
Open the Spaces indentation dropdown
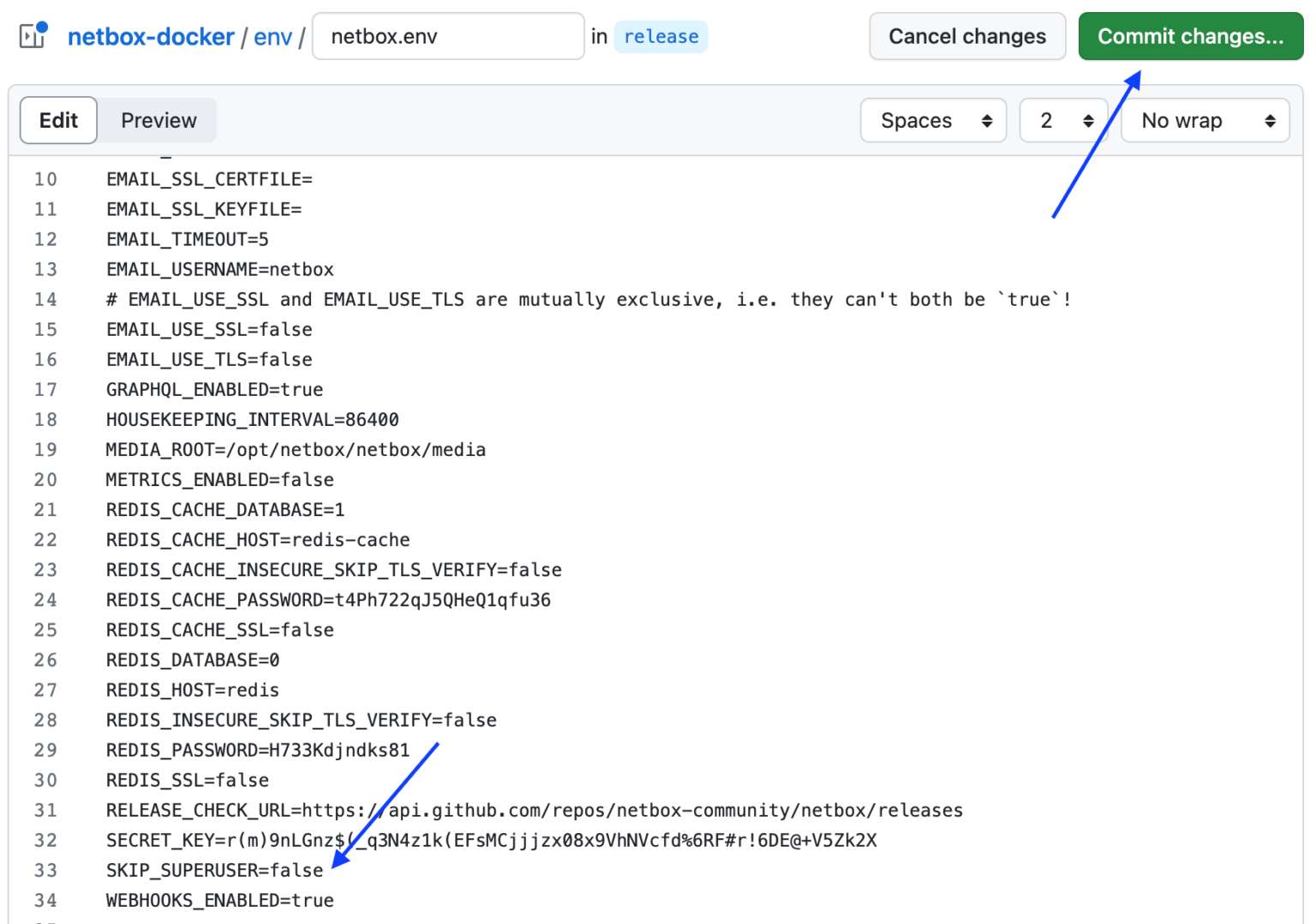click(x=932, y=120)
